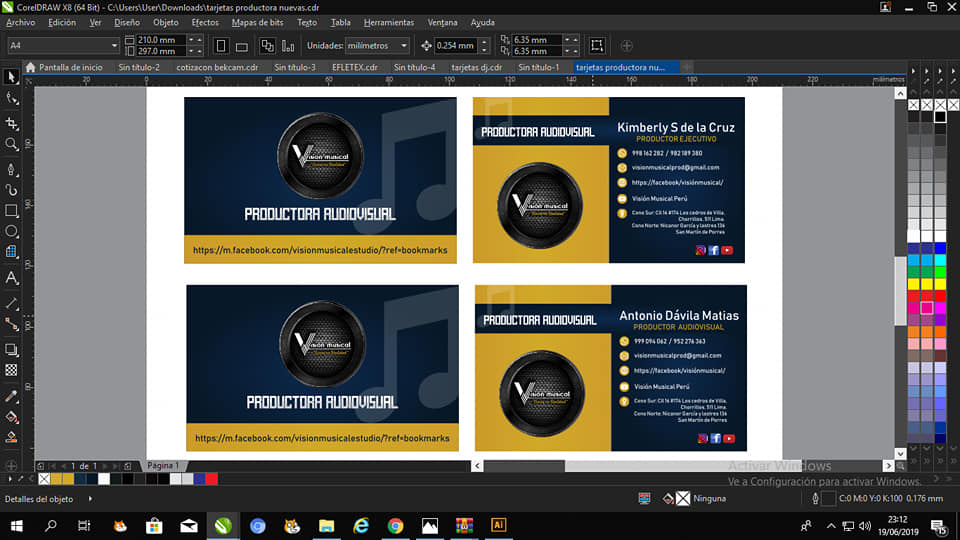
Task: Select the Polygon tool
Action: [11, 252]
